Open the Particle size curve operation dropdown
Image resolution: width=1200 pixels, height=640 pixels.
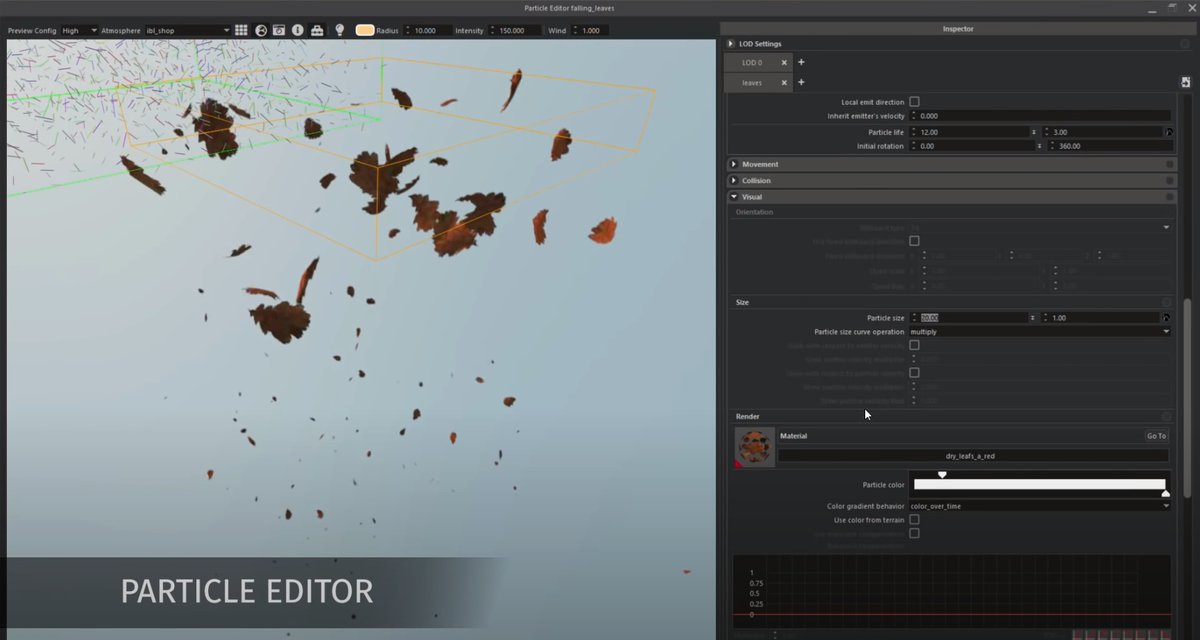pos(1038,331)
